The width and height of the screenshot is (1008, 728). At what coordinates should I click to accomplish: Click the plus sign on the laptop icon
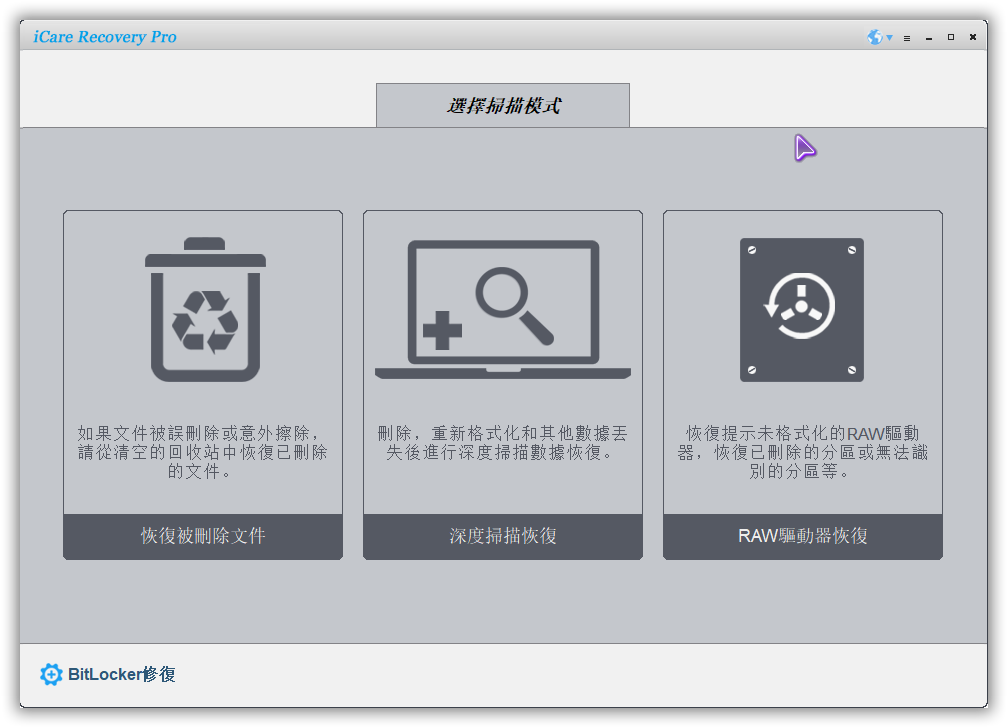click(x=442, y=330)
